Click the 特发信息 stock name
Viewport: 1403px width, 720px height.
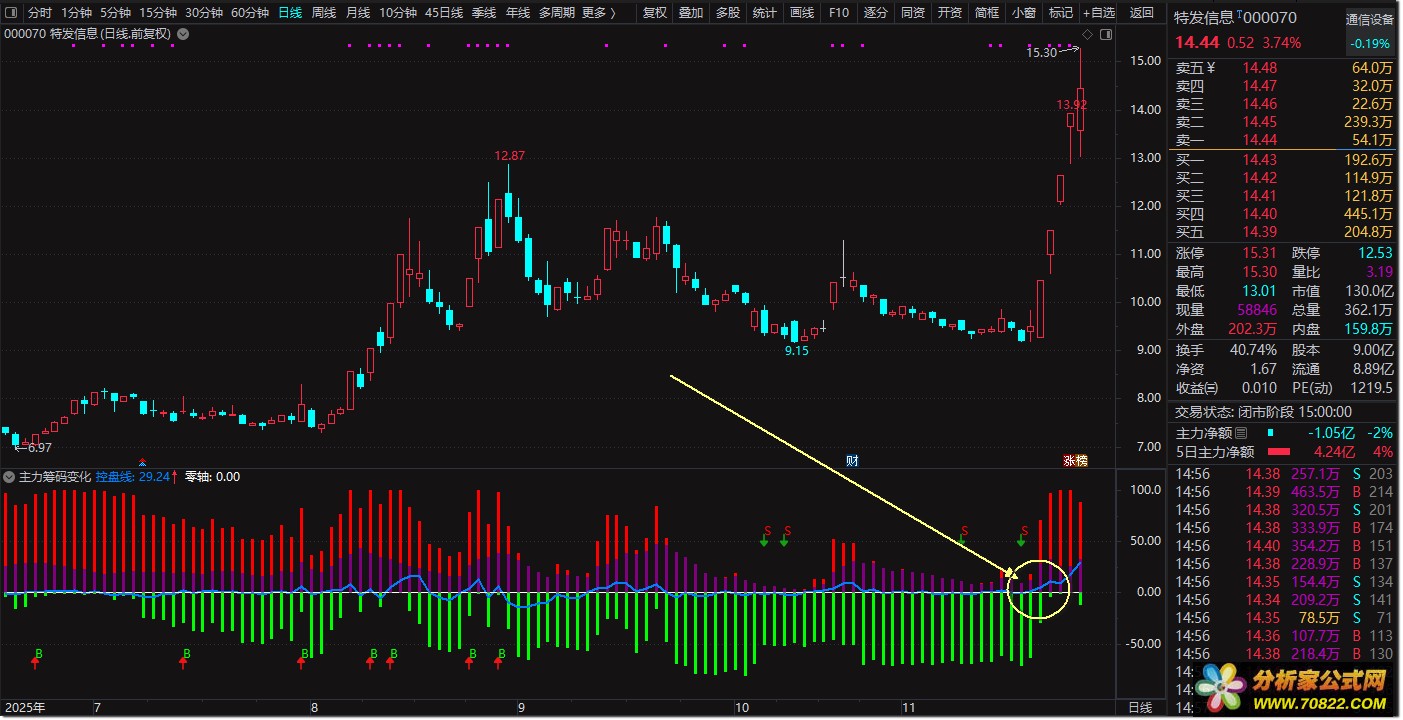click(1205, 18)
